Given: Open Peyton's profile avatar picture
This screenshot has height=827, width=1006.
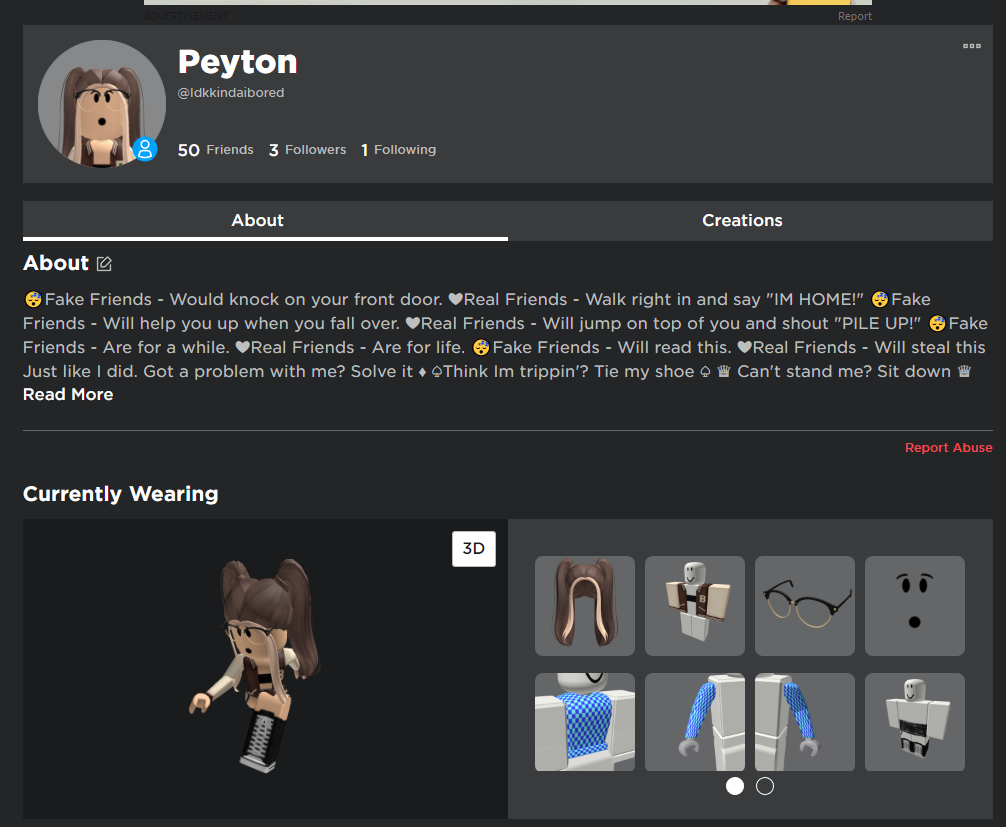Looking at the screenshot, I should (x=102, y=104).
